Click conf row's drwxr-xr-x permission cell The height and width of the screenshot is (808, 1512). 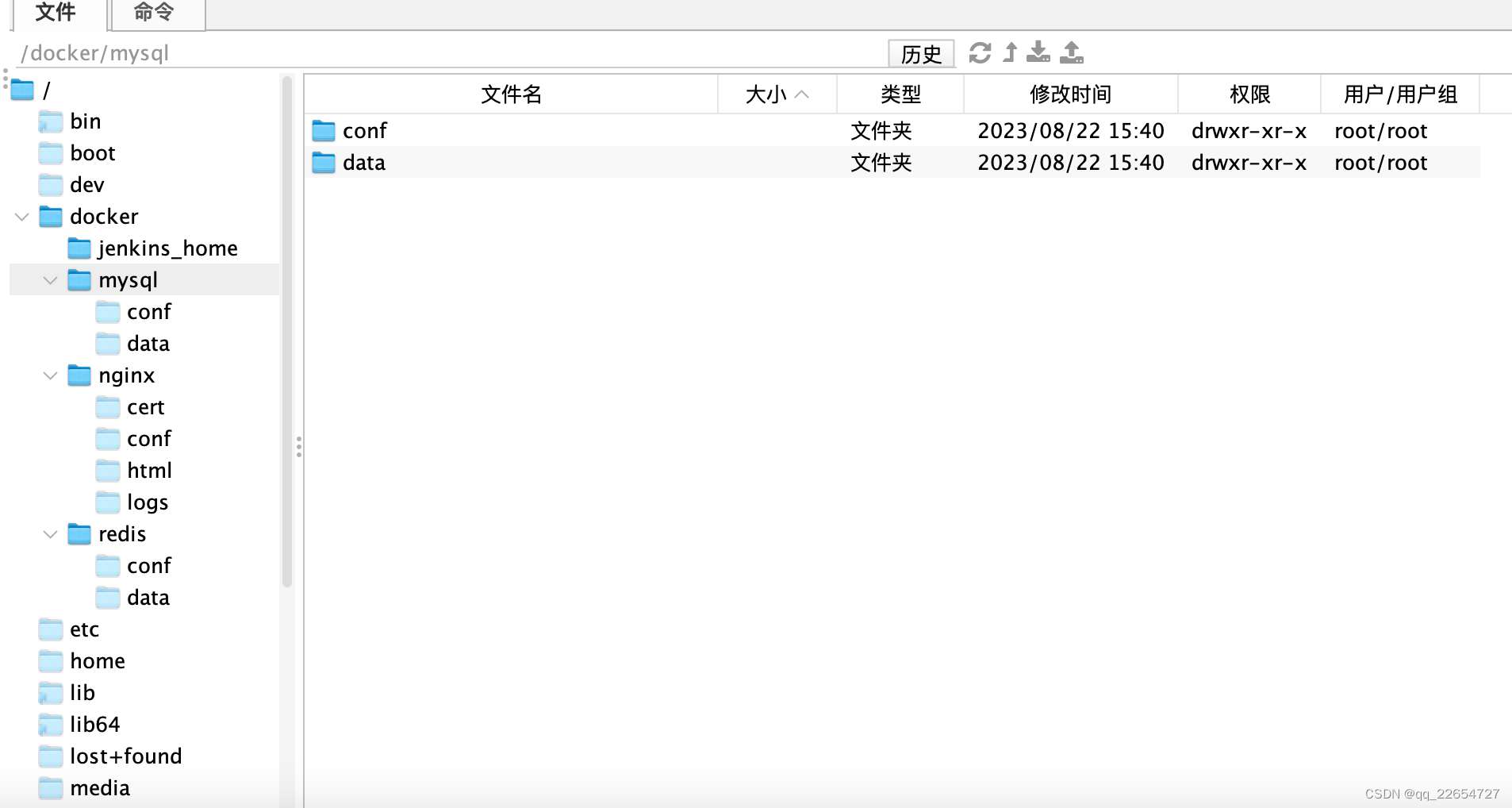click(x=1249, y=130)
